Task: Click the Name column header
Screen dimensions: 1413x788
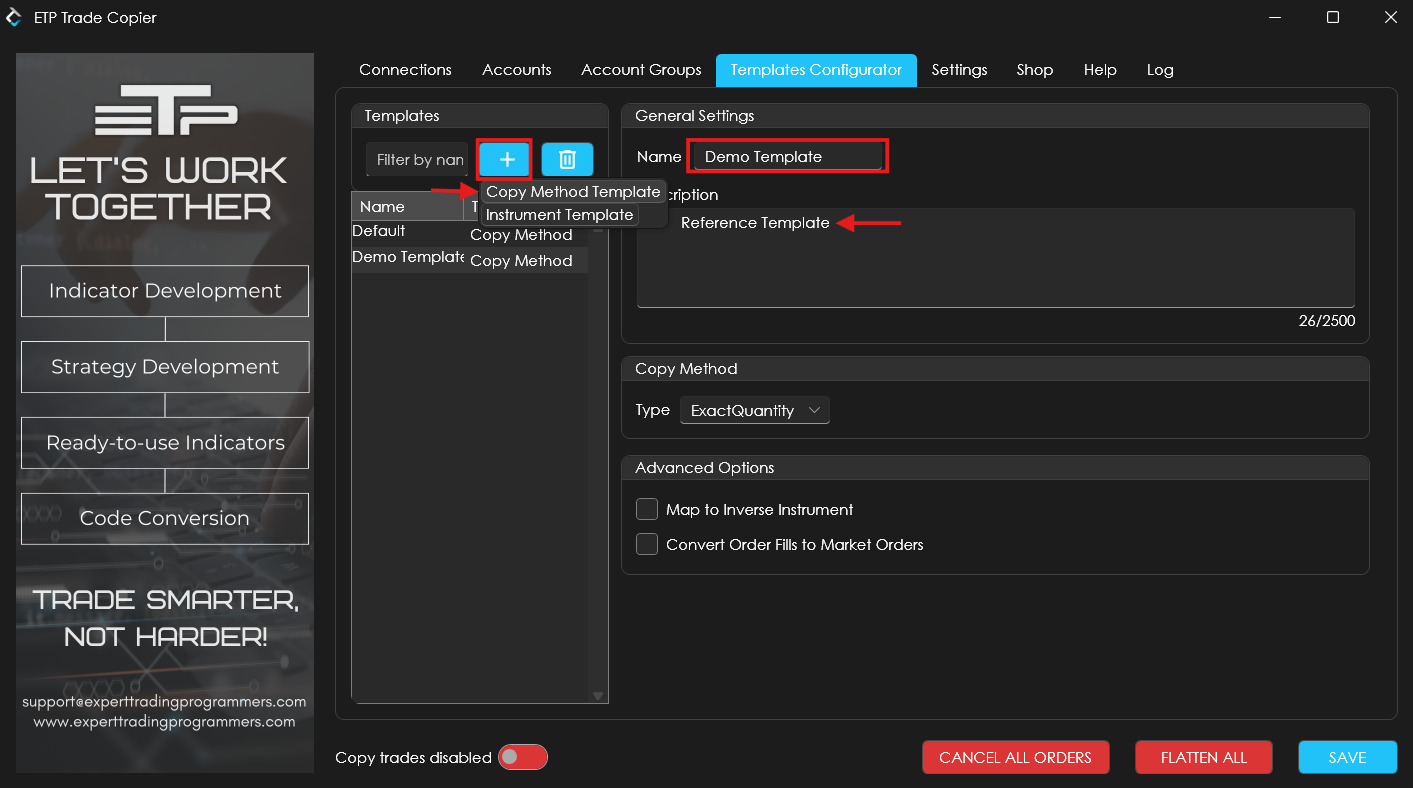Action: (408, 206)
